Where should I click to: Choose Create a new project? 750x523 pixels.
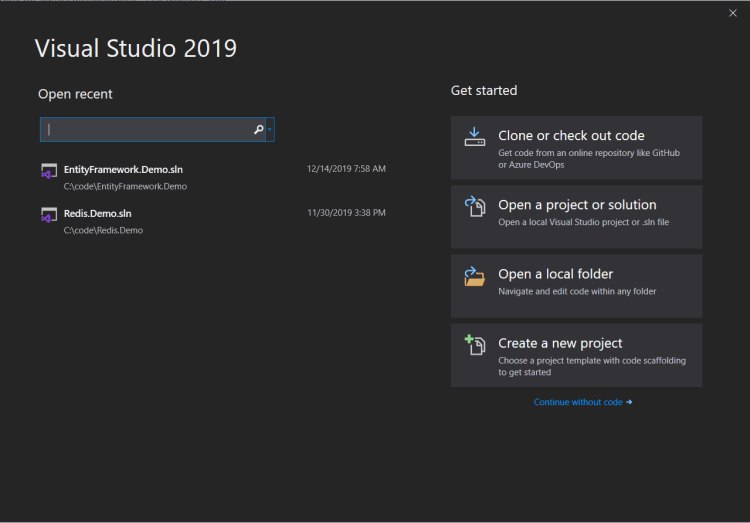pyautogui.click(x=576, y=355)
